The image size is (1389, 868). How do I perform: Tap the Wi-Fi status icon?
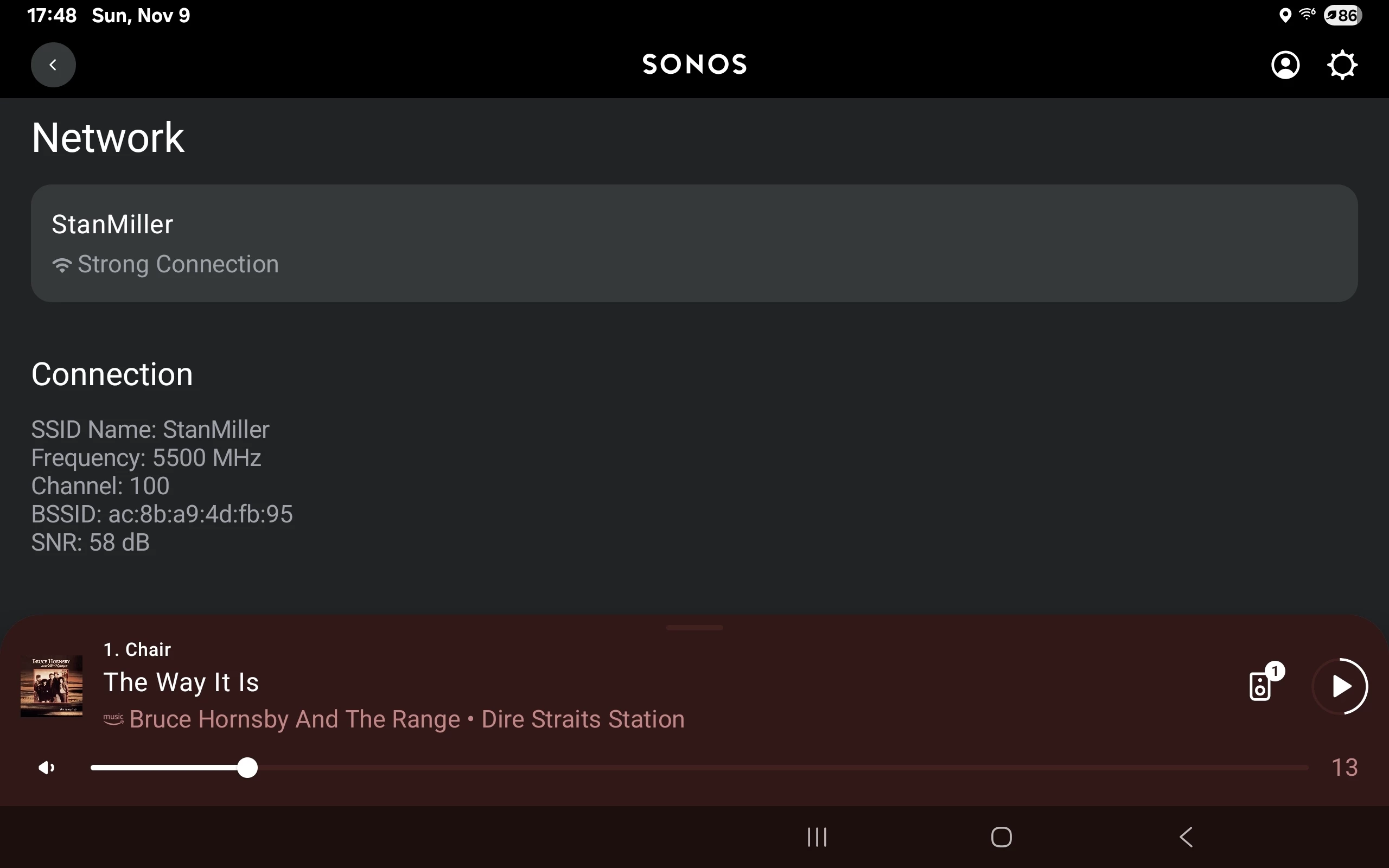(1307, 15)
